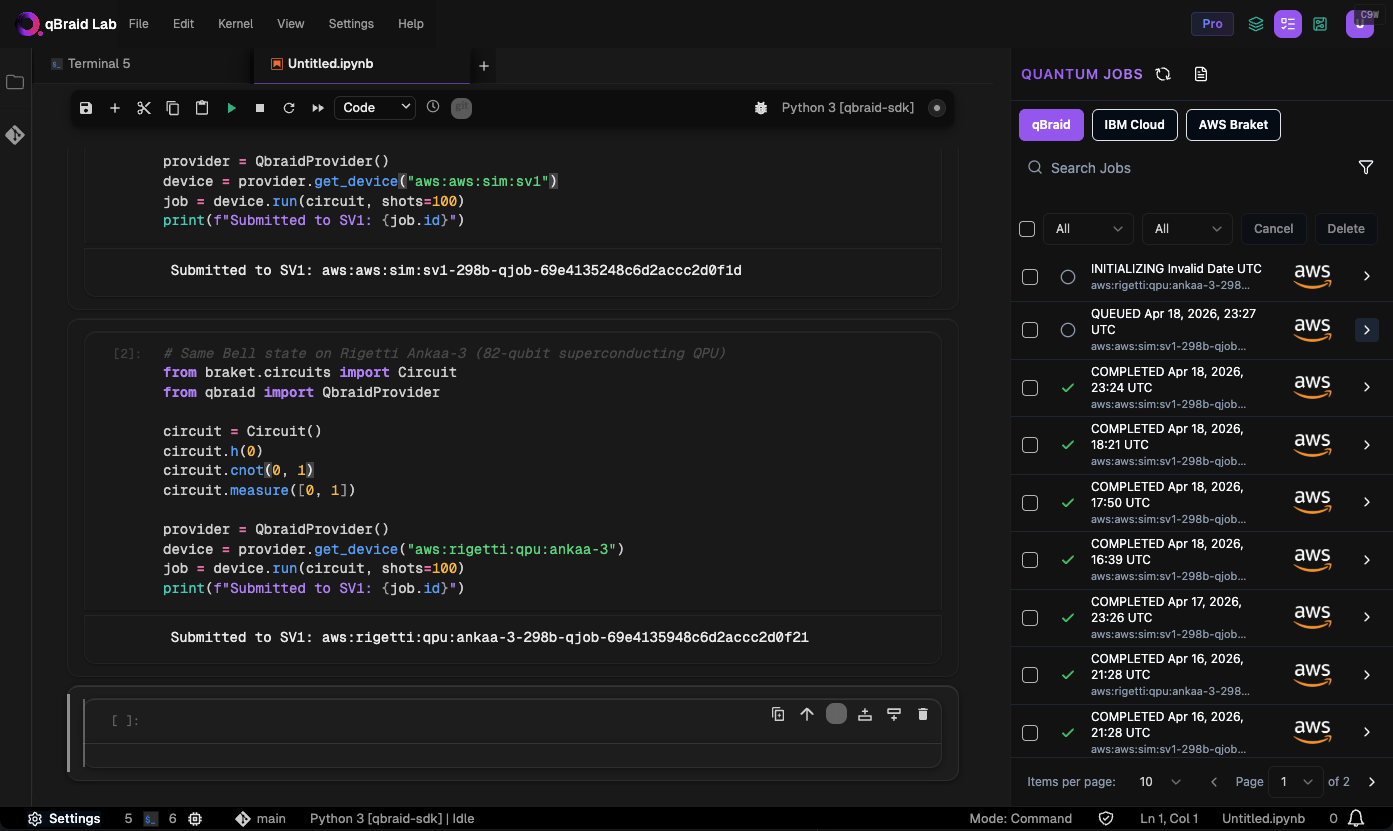Expand the INITIALIZING job row chevron
Image resolution: width=1393 pixels, height=831 pixels.
(x=1367, y=276)
